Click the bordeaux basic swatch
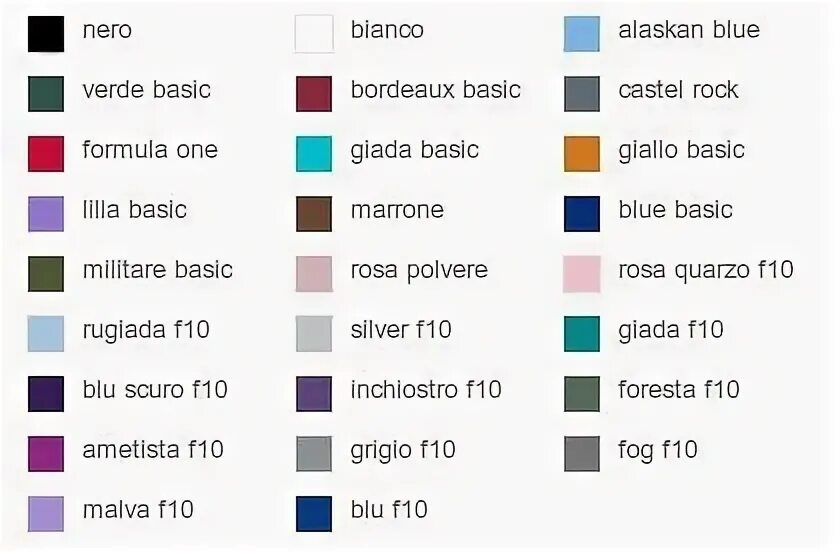The width and height of the screenshot is (840, 552). click(x=314, y=94)
